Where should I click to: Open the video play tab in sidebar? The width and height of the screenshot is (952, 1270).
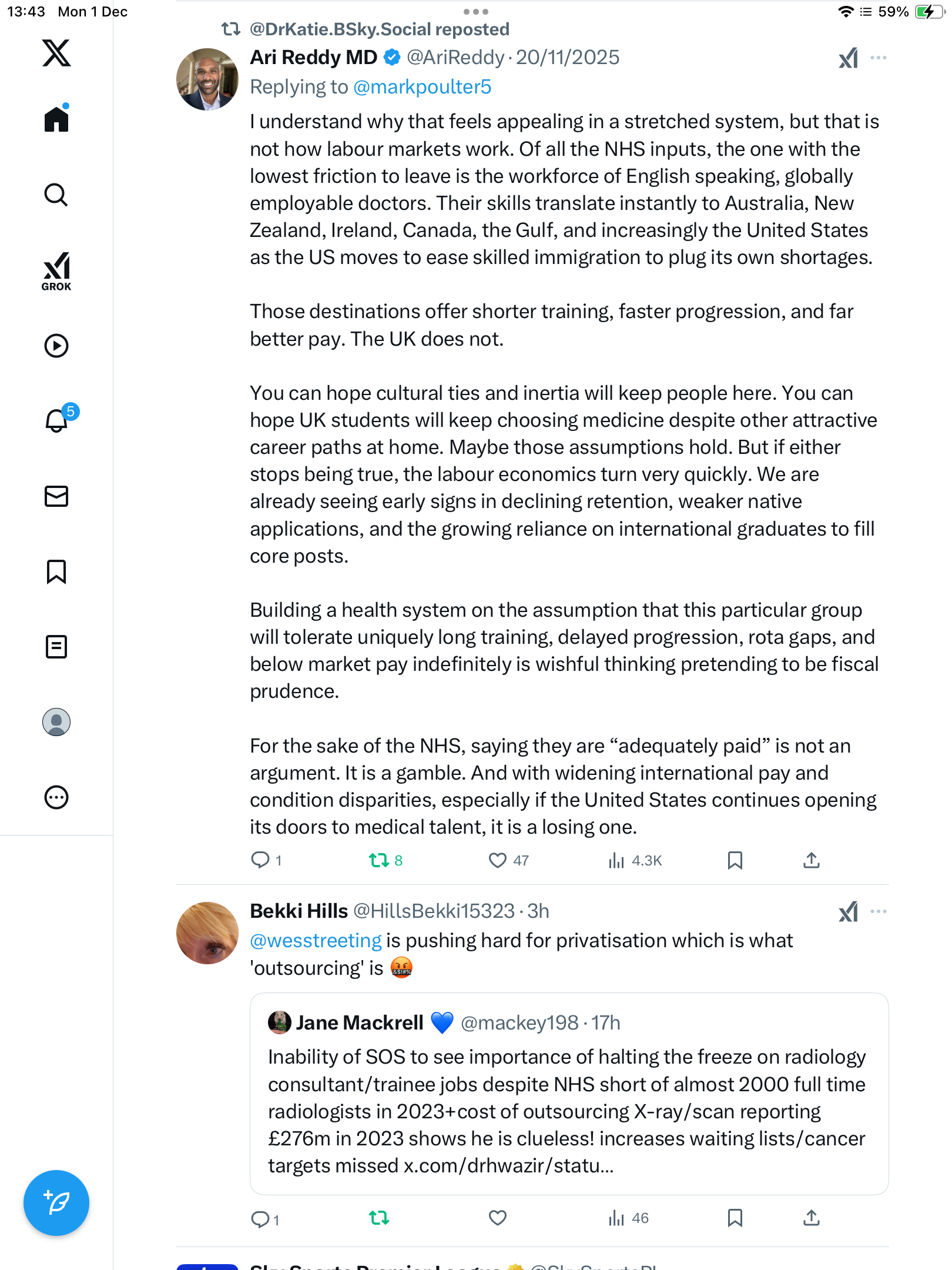[x=56, y=346]
